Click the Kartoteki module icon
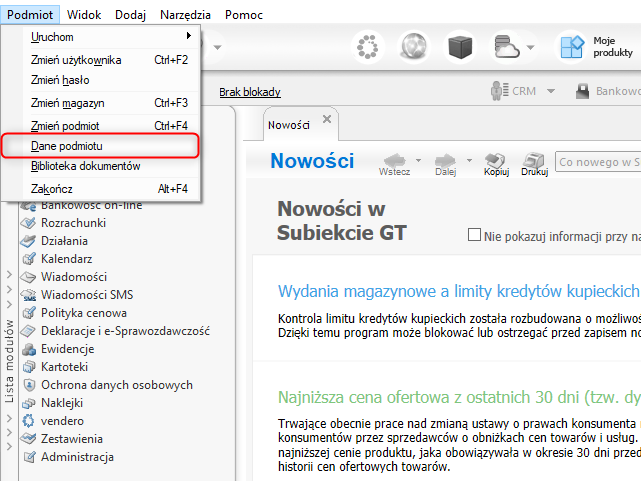This screenshot has height=481, width=641. (29, 367)
